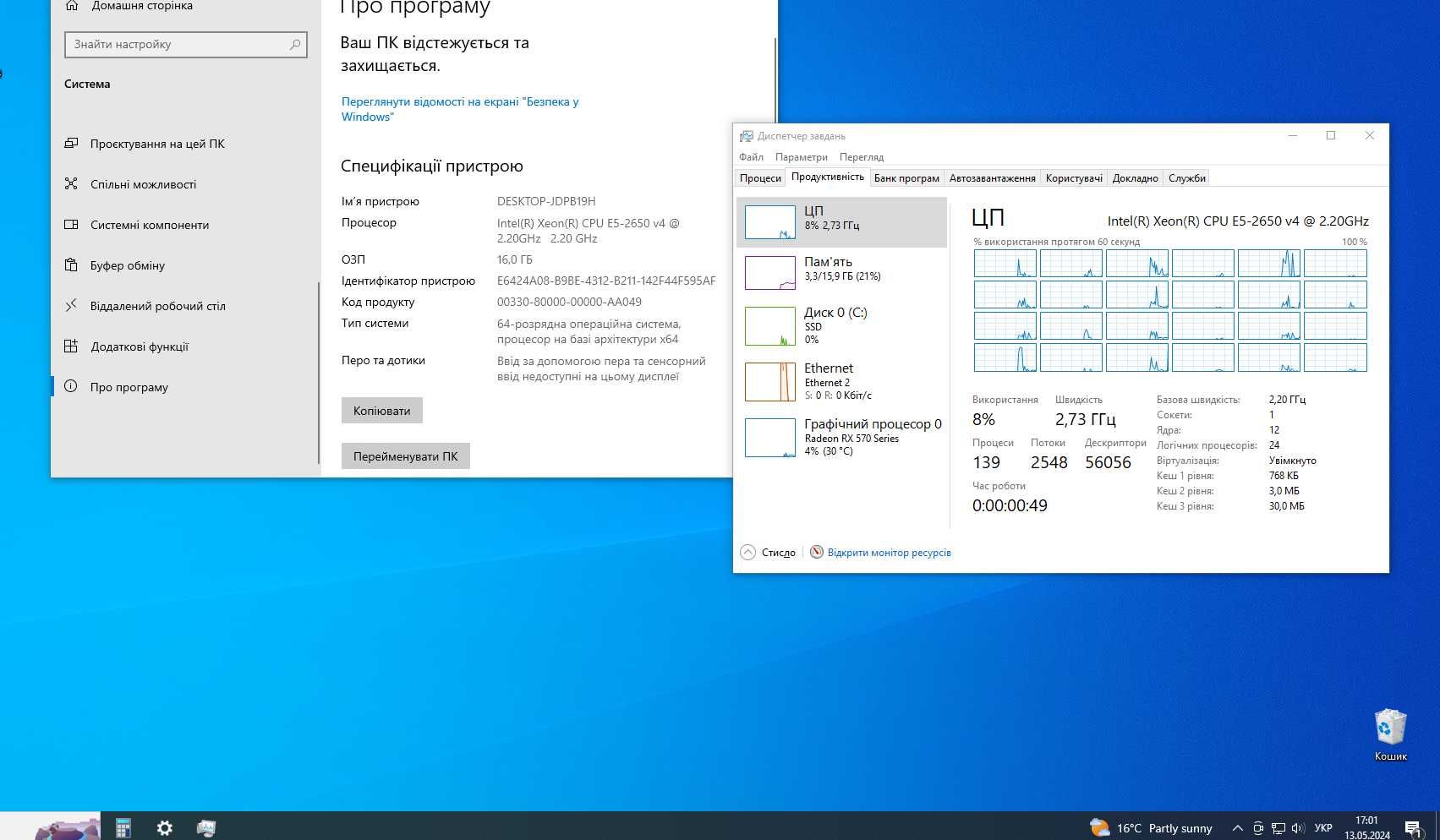This screenshot has height=840, width=1440.
Task: Go to Домашня сторінка home icon
Action: pyautogui.click(x=72, y=5)
